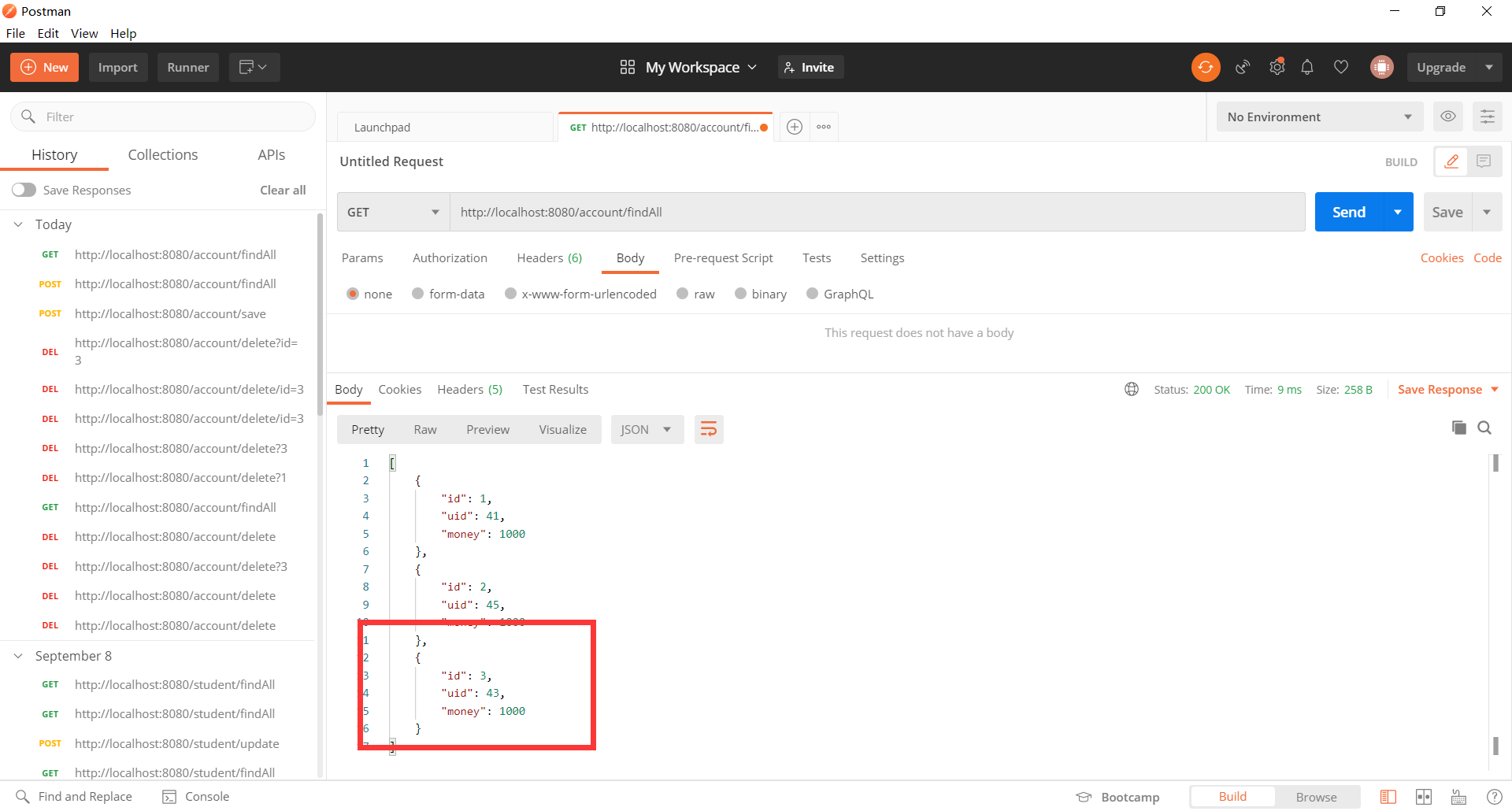Image resolution: width=1512 pixels, height=811 pixels.
Task: Toggle the wrap lines icon in response
Action: [x=709, y=429]
